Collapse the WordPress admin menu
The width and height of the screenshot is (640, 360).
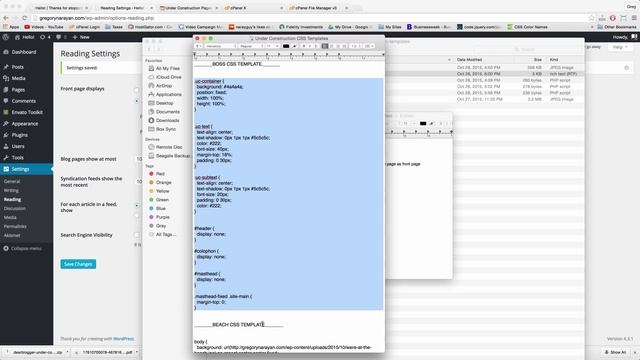pos(22,249)
